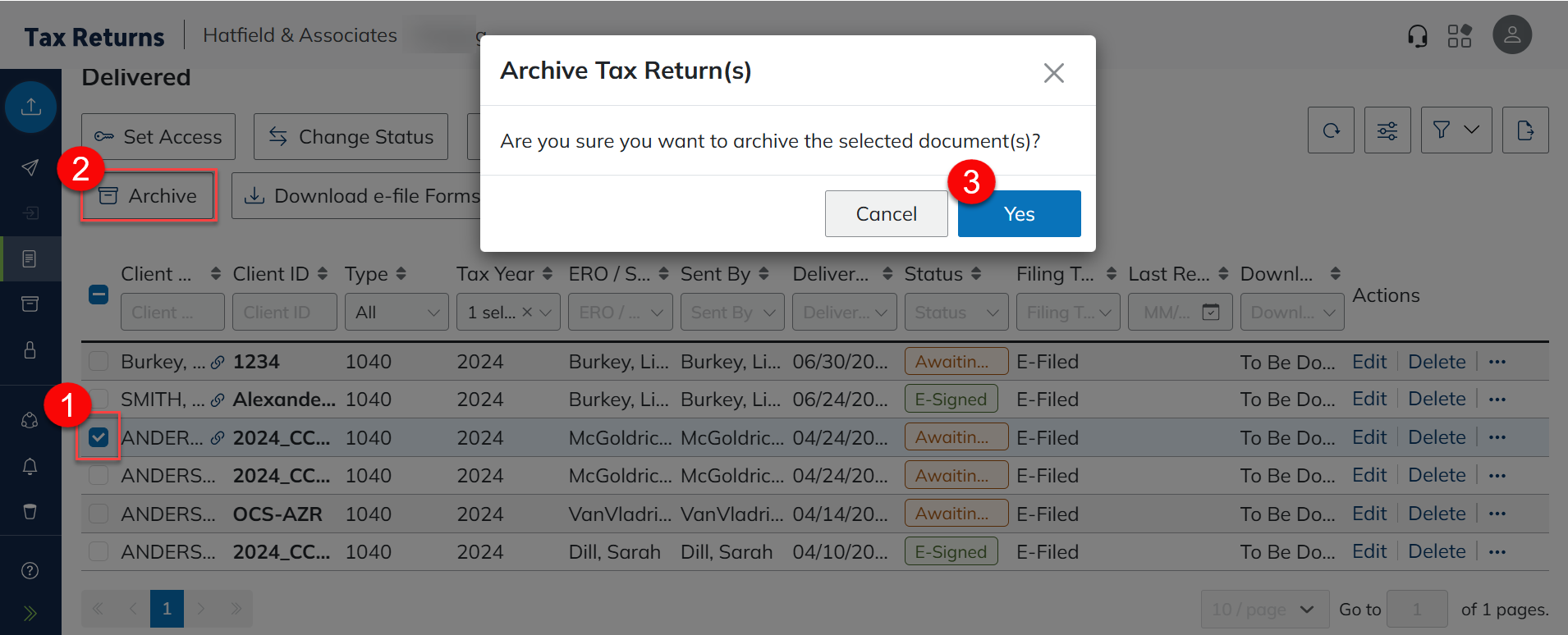
Task: Open the Type filter dropdown showing All
Action: (x=397, y=313)
